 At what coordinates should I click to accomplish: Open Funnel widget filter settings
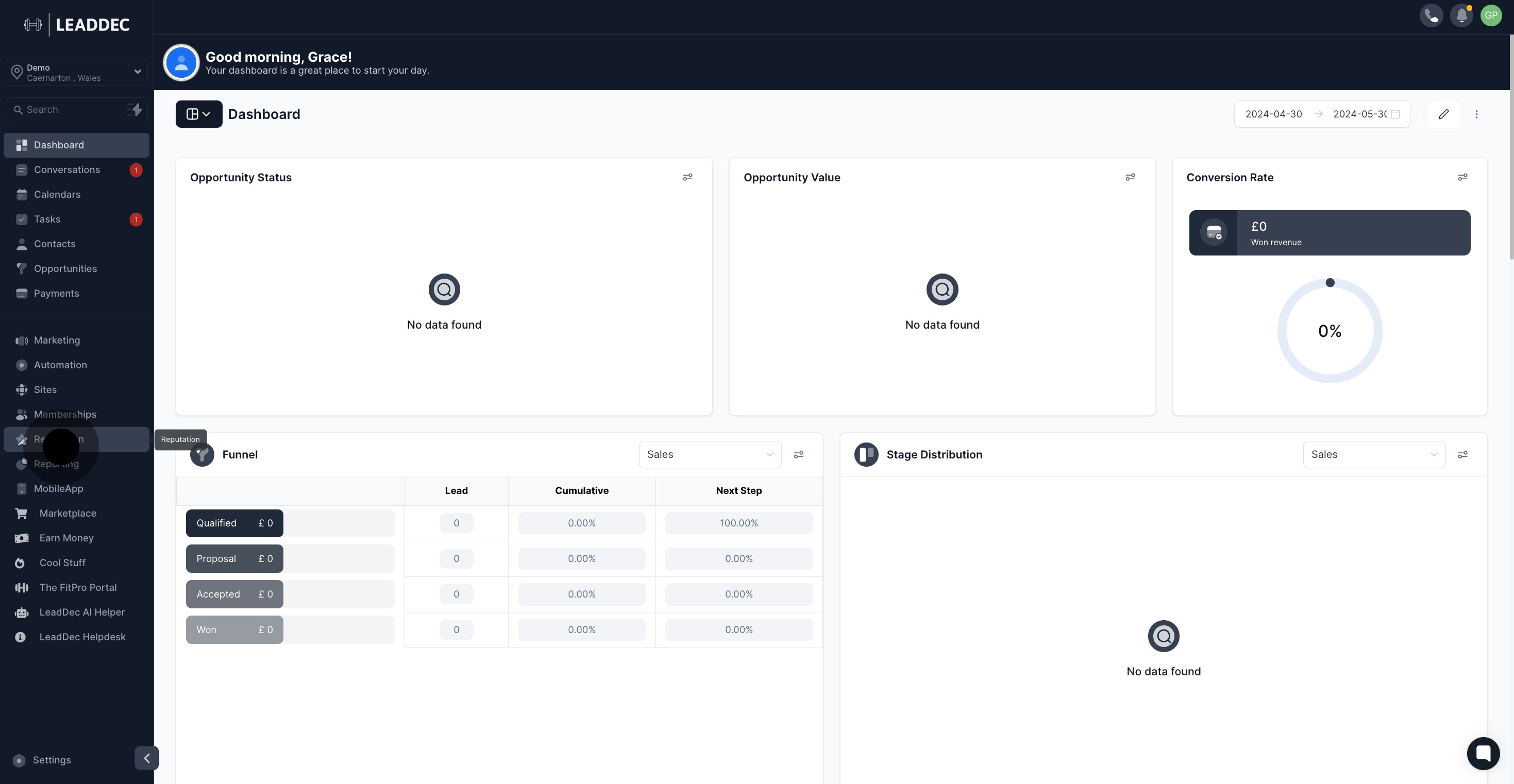coord(799,454)
